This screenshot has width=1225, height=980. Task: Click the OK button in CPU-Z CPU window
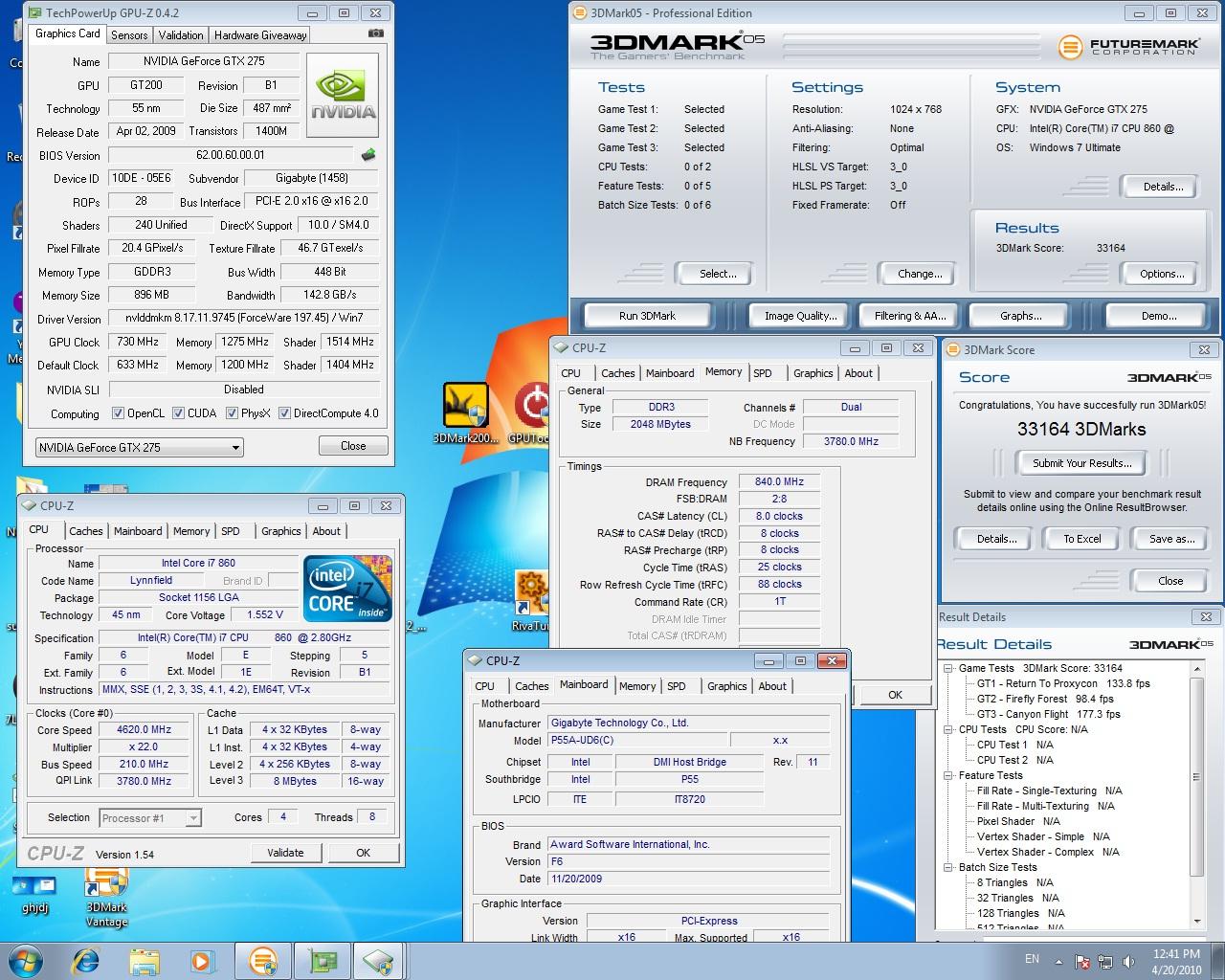click(363, 853)
